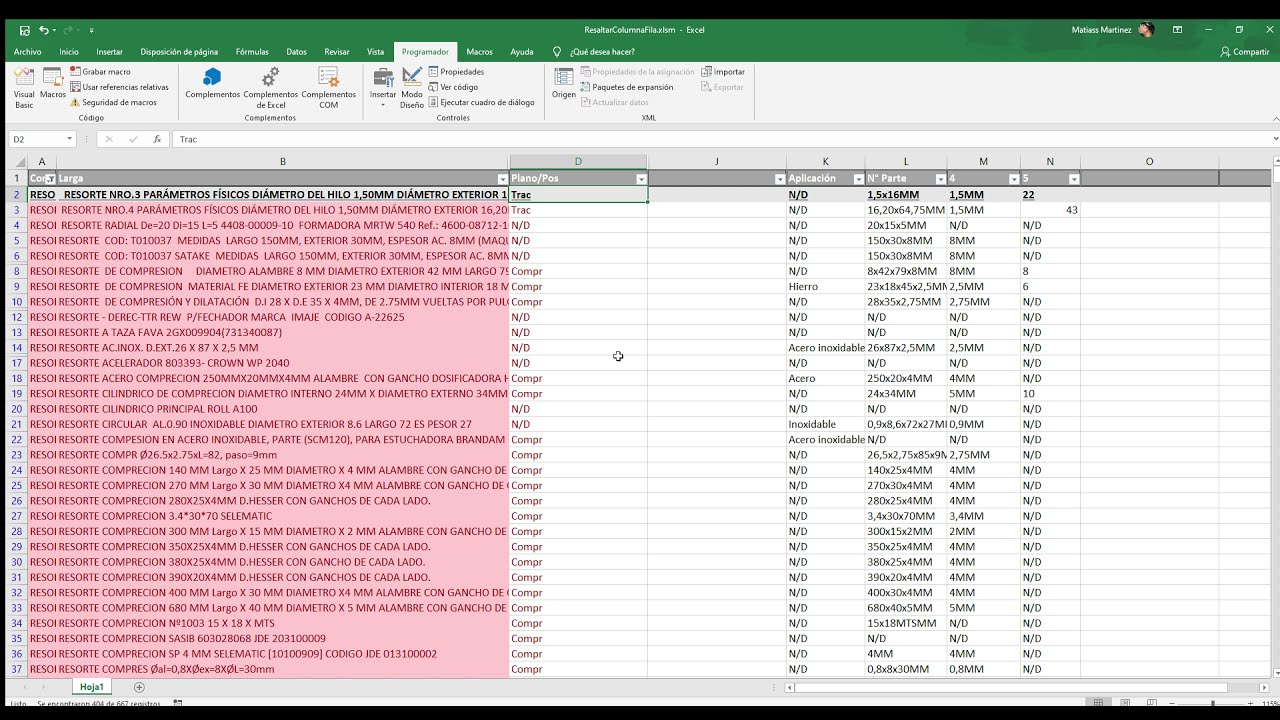Select column D header
The height and width of the screenshot is (720, 1280).
point(578,161)
